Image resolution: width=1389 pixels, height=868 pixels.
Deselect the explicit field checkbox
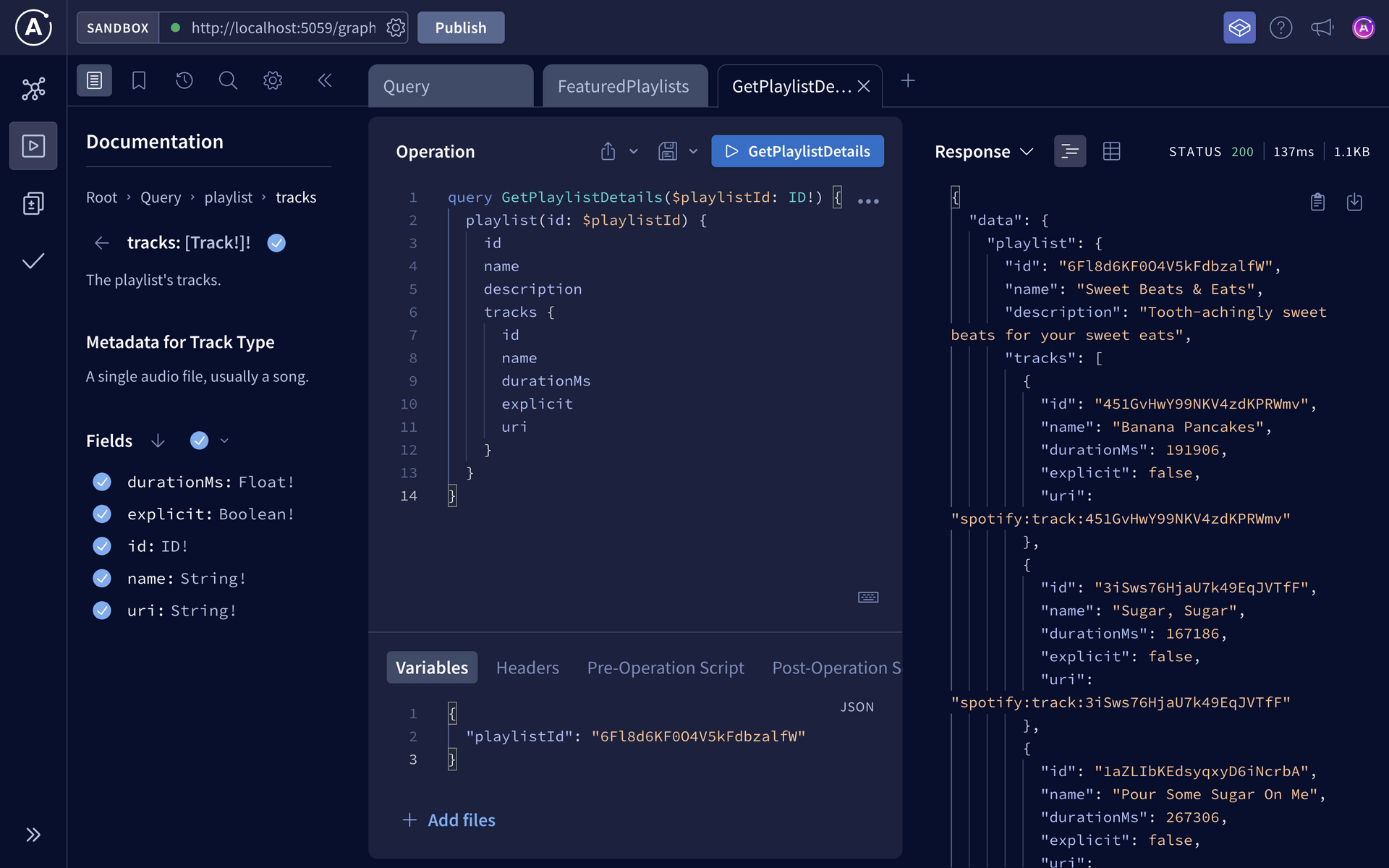pyautogui.click(x=102, y=514)
